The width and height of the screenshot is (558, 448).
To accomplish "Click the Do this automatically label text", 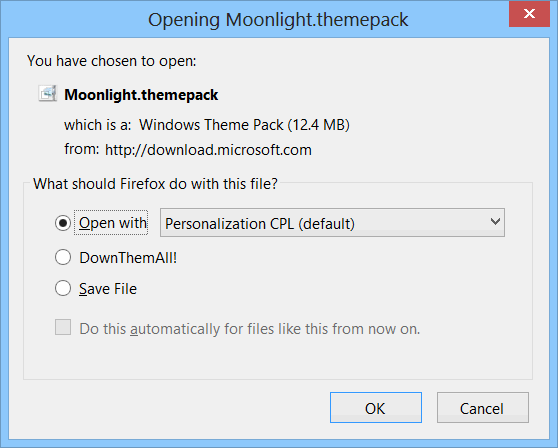I will pyautogui.click(x=250, y=328).
